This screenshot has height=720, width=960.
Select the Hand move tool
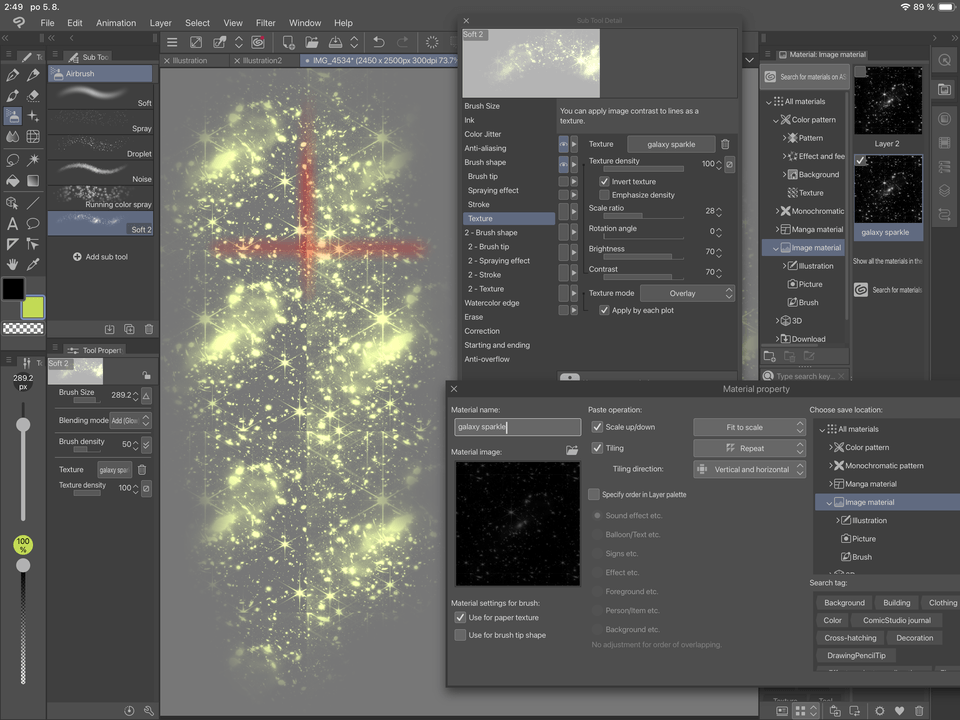tap(12, 264)
